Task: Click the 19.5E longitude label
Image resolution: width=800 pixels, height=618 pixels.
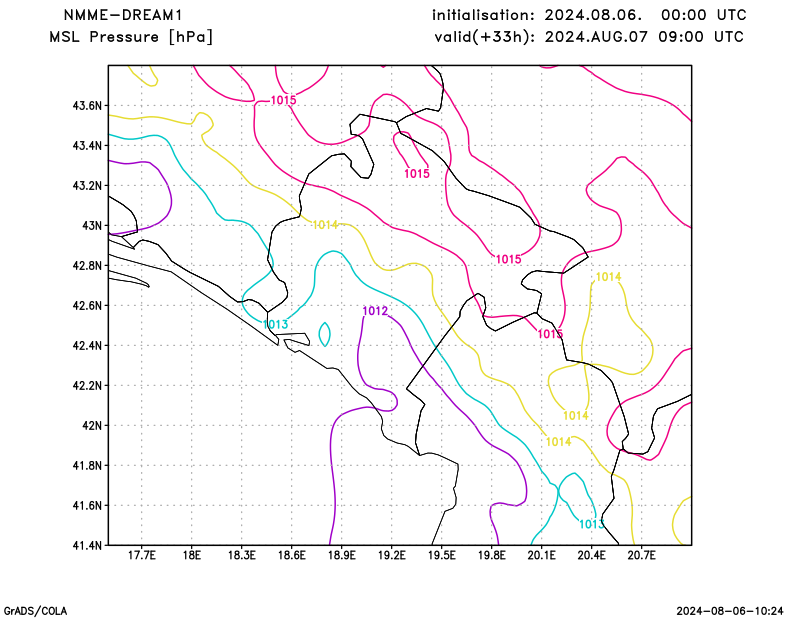Action: pos(442,555)
